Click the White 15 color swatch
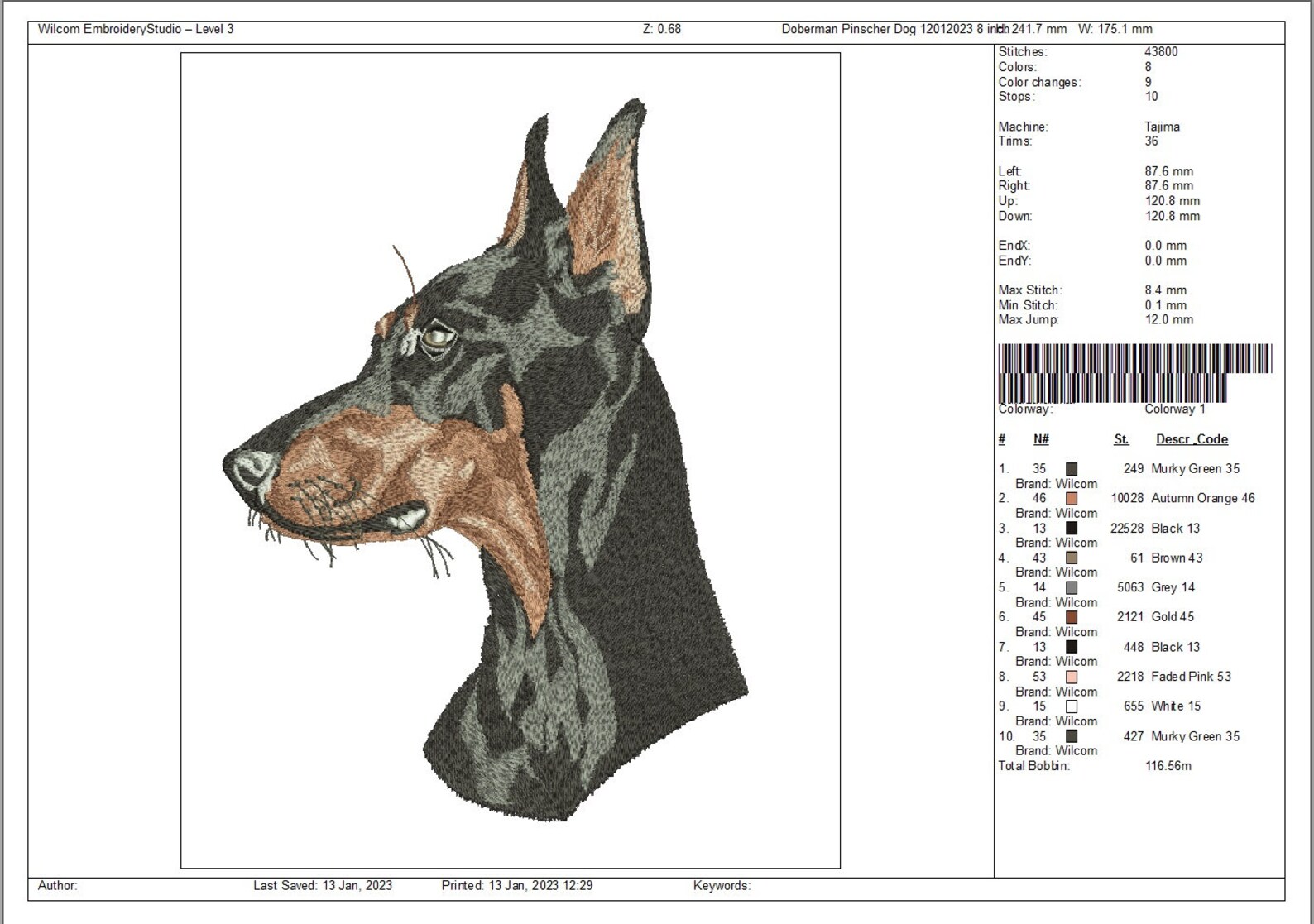 pos(1072,706)
